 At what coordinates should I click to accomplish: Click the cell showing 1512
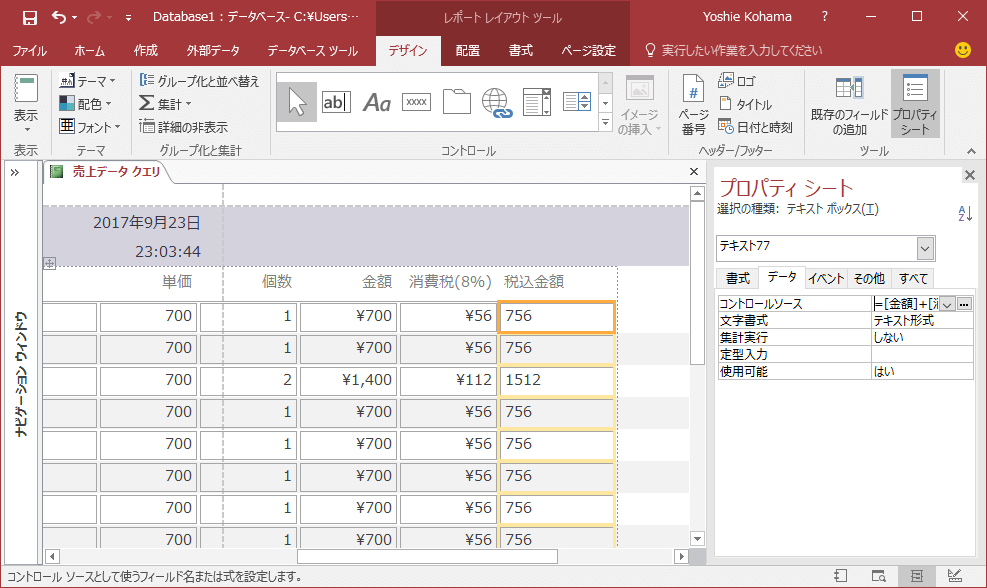point(556,380)
